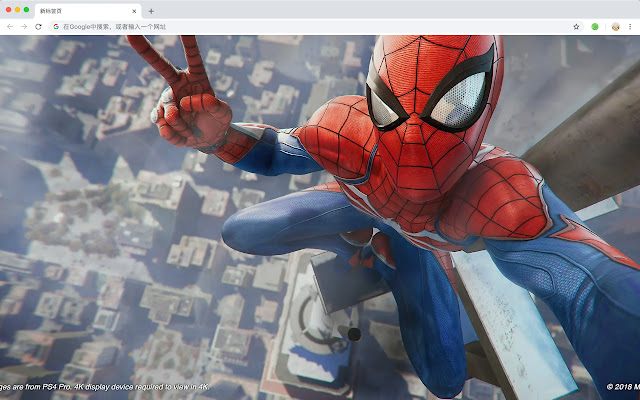This screenshot has width=640, height=400.
Task: Open the green extension icon
Action: click(x=595, y=27)
